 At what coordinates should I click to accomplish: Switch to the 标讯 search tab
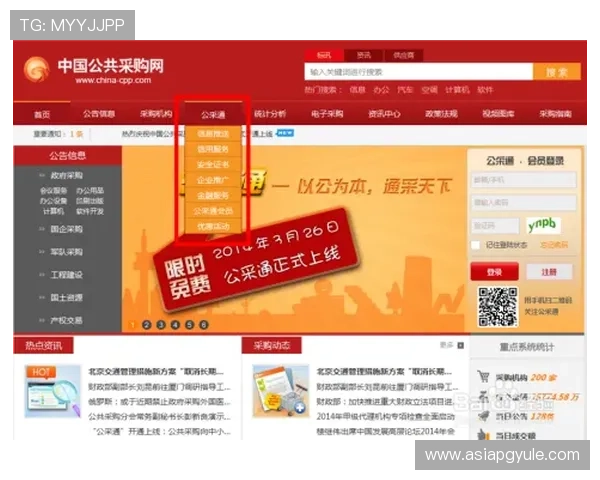(x=324, y=55)
